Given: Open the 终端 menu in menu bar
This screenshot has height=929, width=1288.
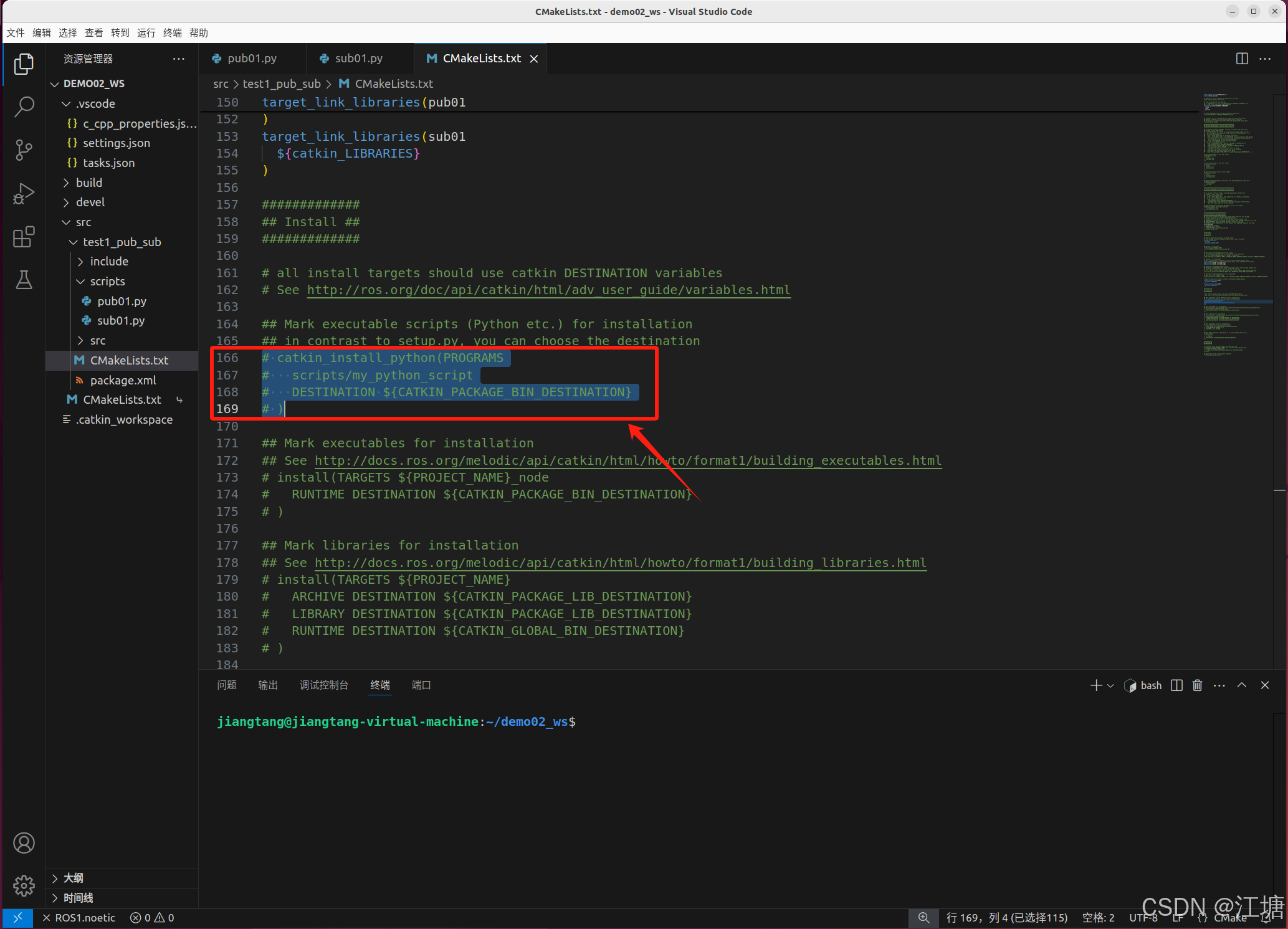Looking at the screenshot, I should click(172, 32).
